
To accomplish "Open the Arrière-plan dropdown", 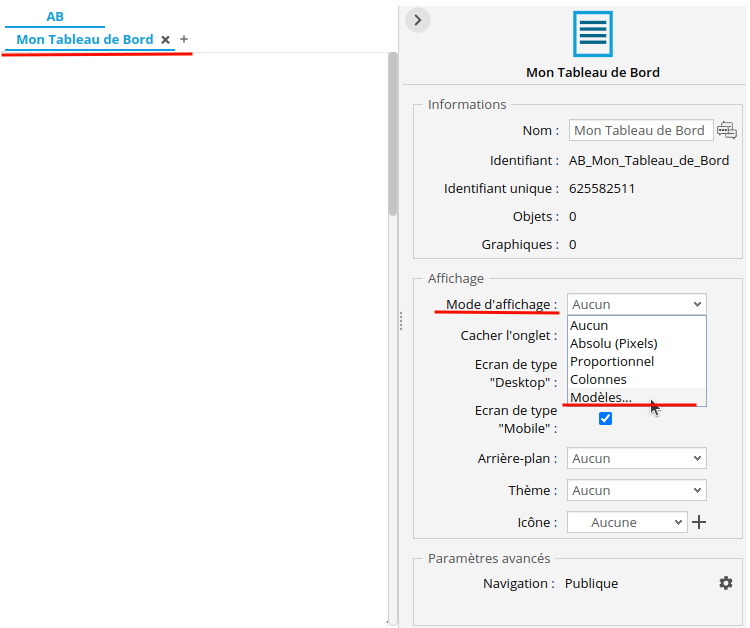I will [x=636, y=458].
